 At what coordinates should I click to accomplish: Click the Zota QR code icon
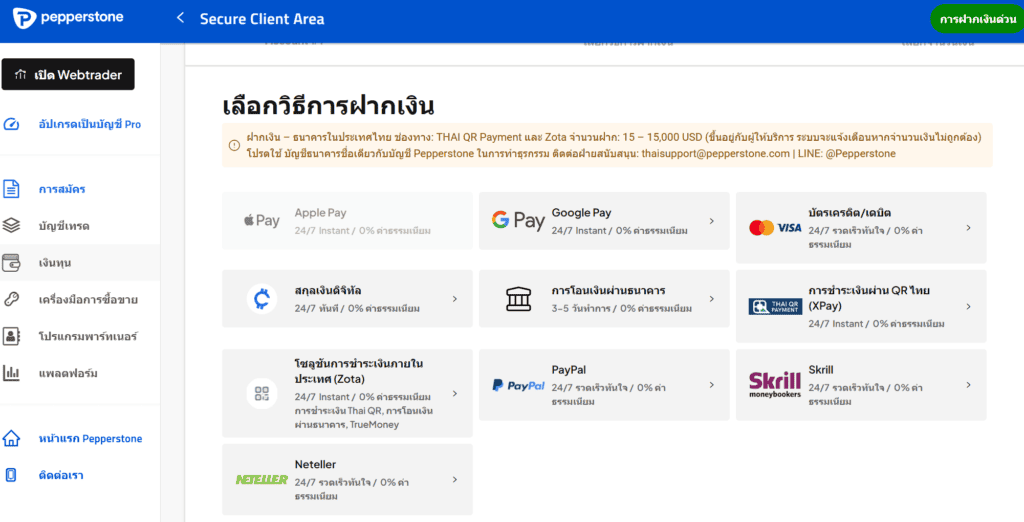pos(262,393)
